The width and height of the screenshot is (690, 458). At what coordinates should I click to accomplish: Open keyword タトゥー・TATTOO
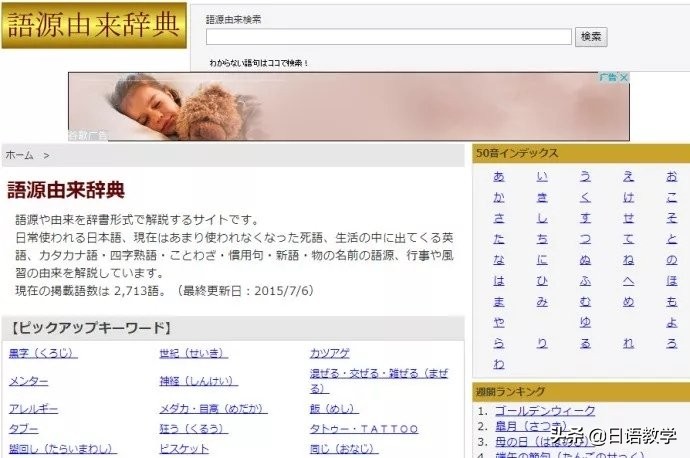coord(364,429)
